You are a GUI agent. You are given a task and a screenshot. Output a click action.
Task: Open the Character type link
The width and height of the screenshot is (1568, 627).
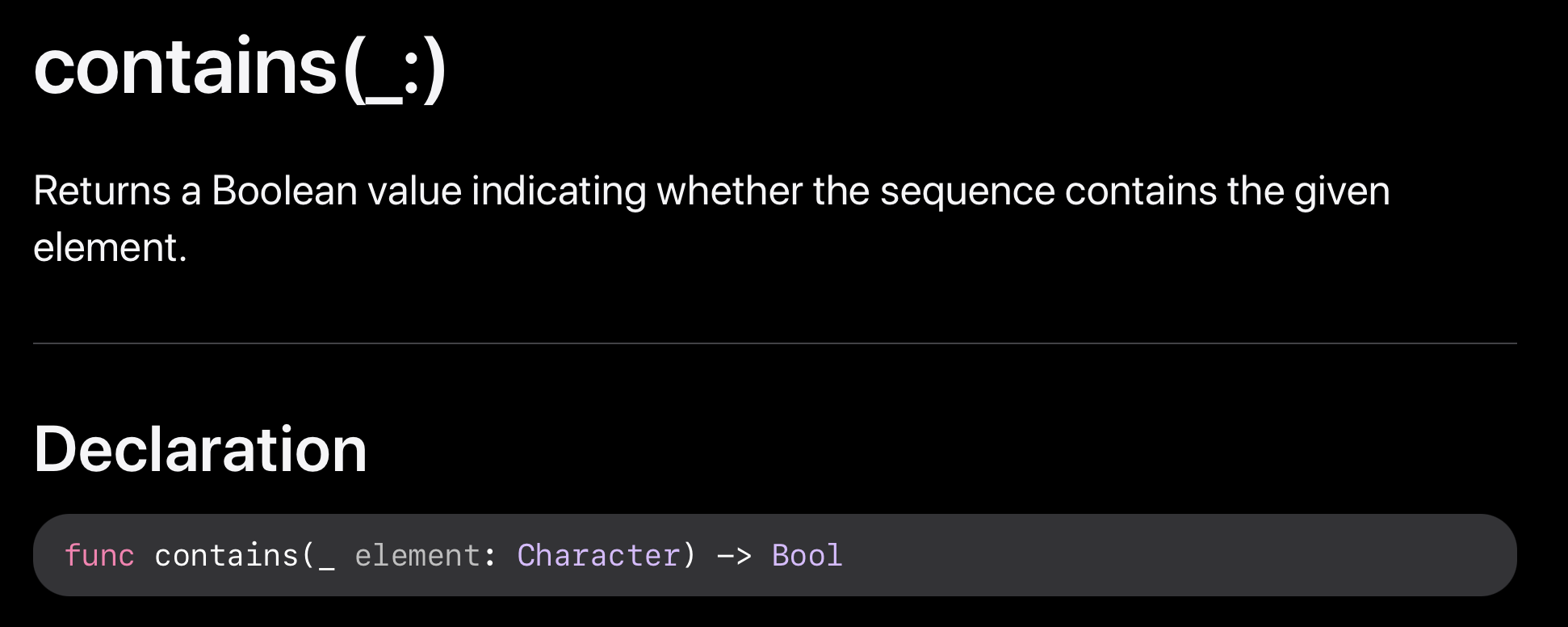(598, 555)
